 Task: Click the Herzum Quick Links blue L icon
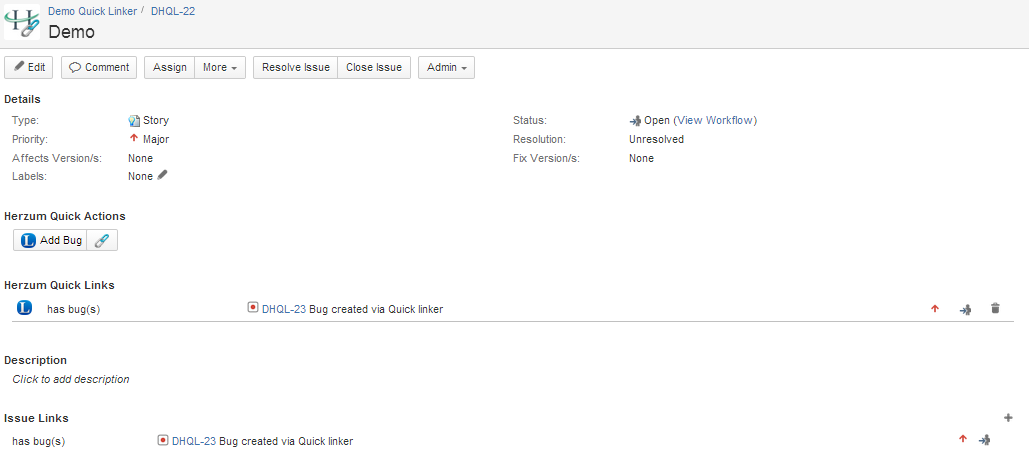(x=25, y=308)
